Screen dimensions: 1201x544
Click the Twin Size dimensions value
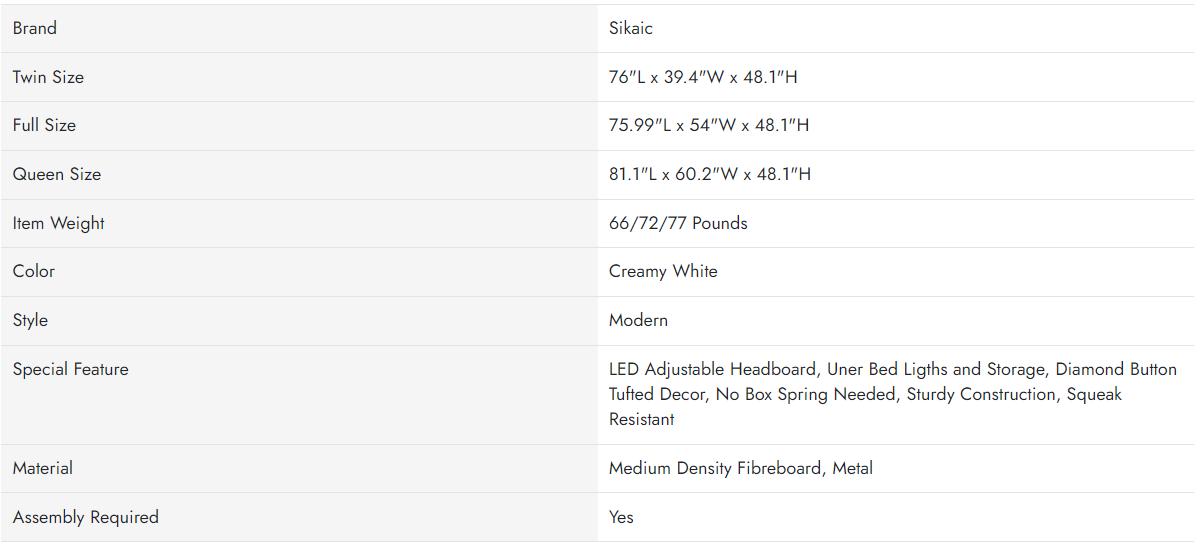click(703, 77)
